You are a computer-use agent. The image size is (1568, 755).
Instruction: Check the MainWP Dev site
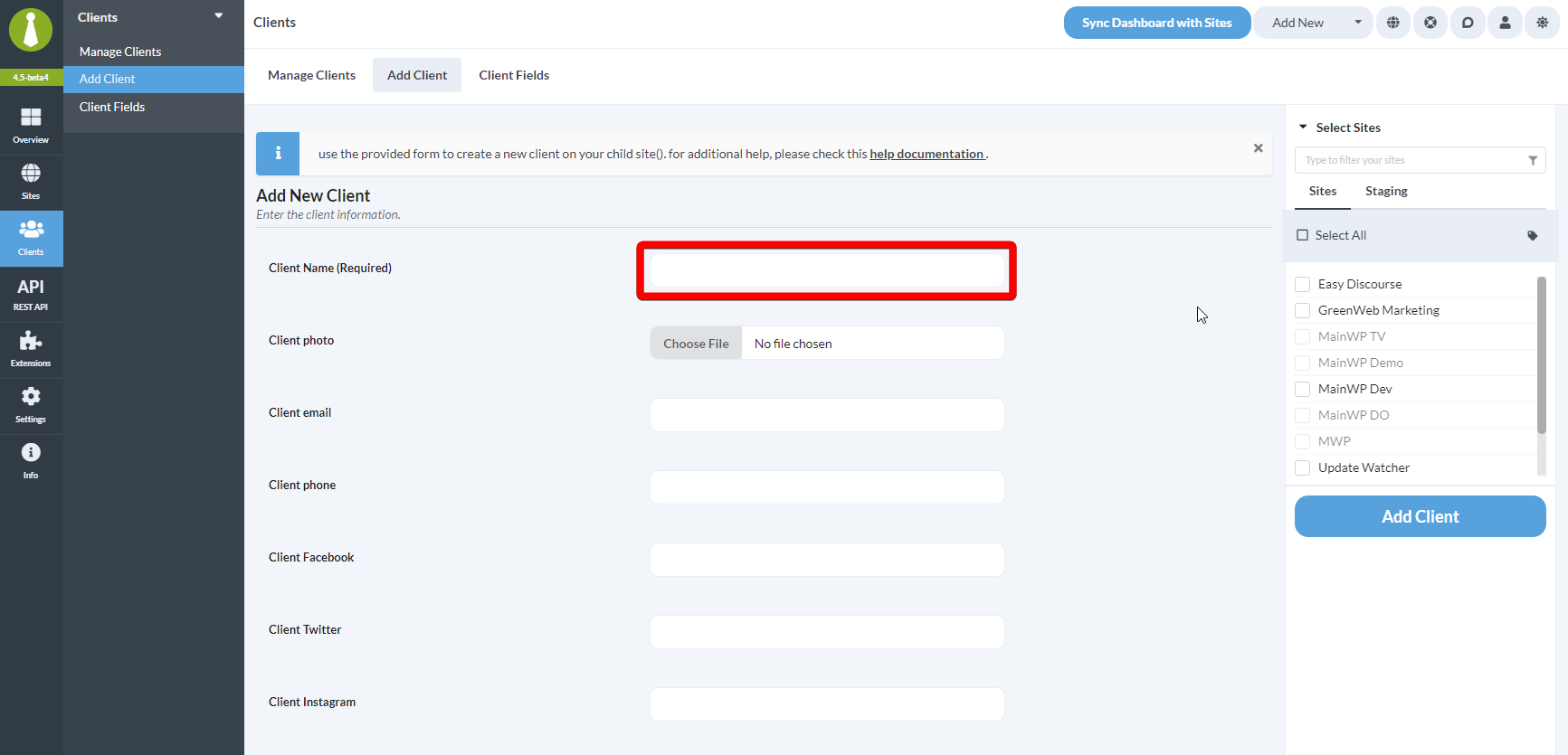1303,389
